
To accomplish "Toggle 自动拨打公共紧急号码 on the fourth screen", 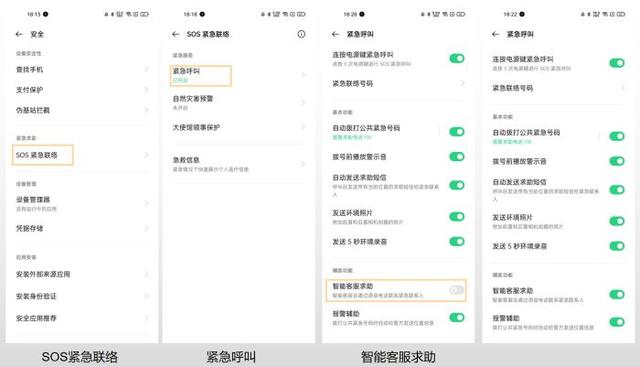I will (617, 136).
